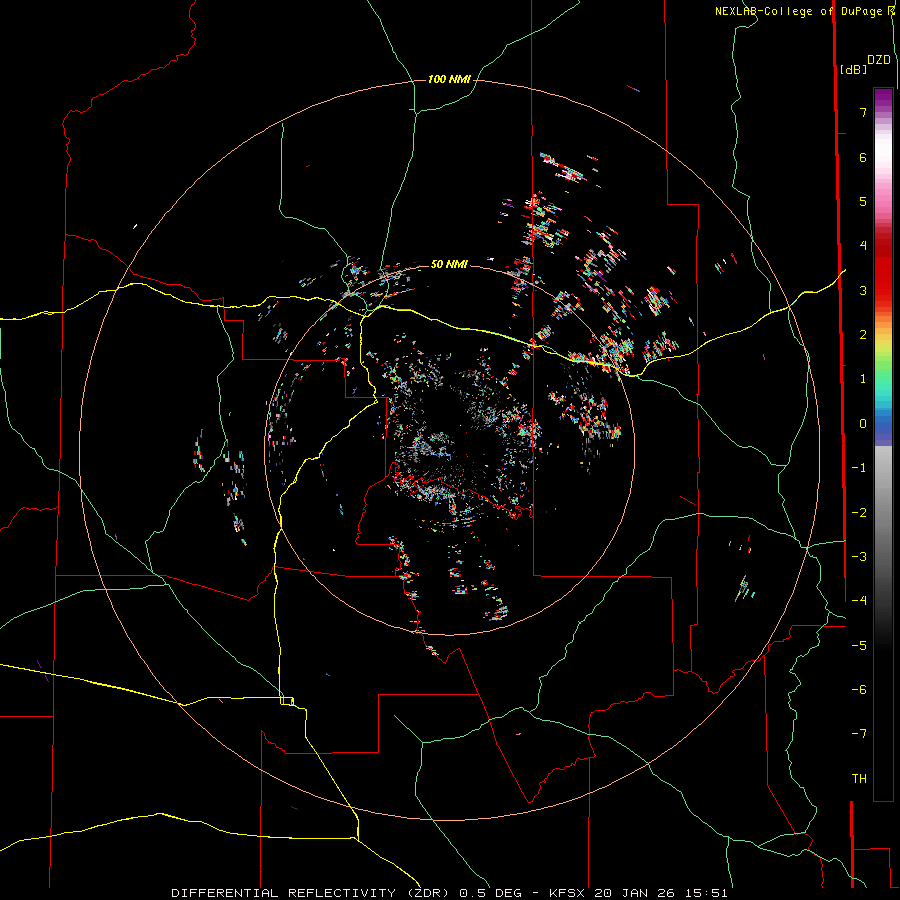Click the "3" tick on color scale

click(863, 290)
